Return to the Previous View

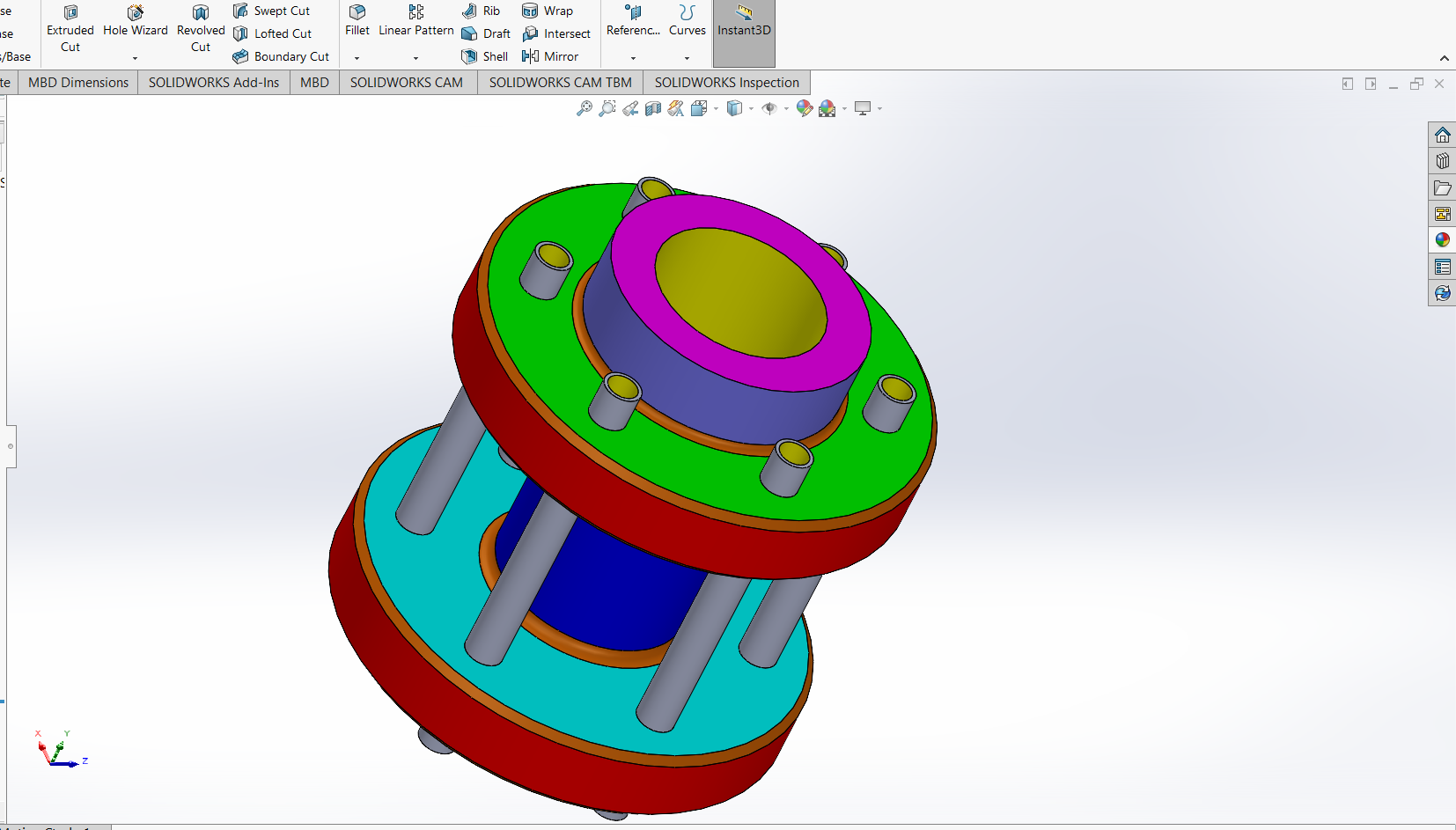point(630,108)
